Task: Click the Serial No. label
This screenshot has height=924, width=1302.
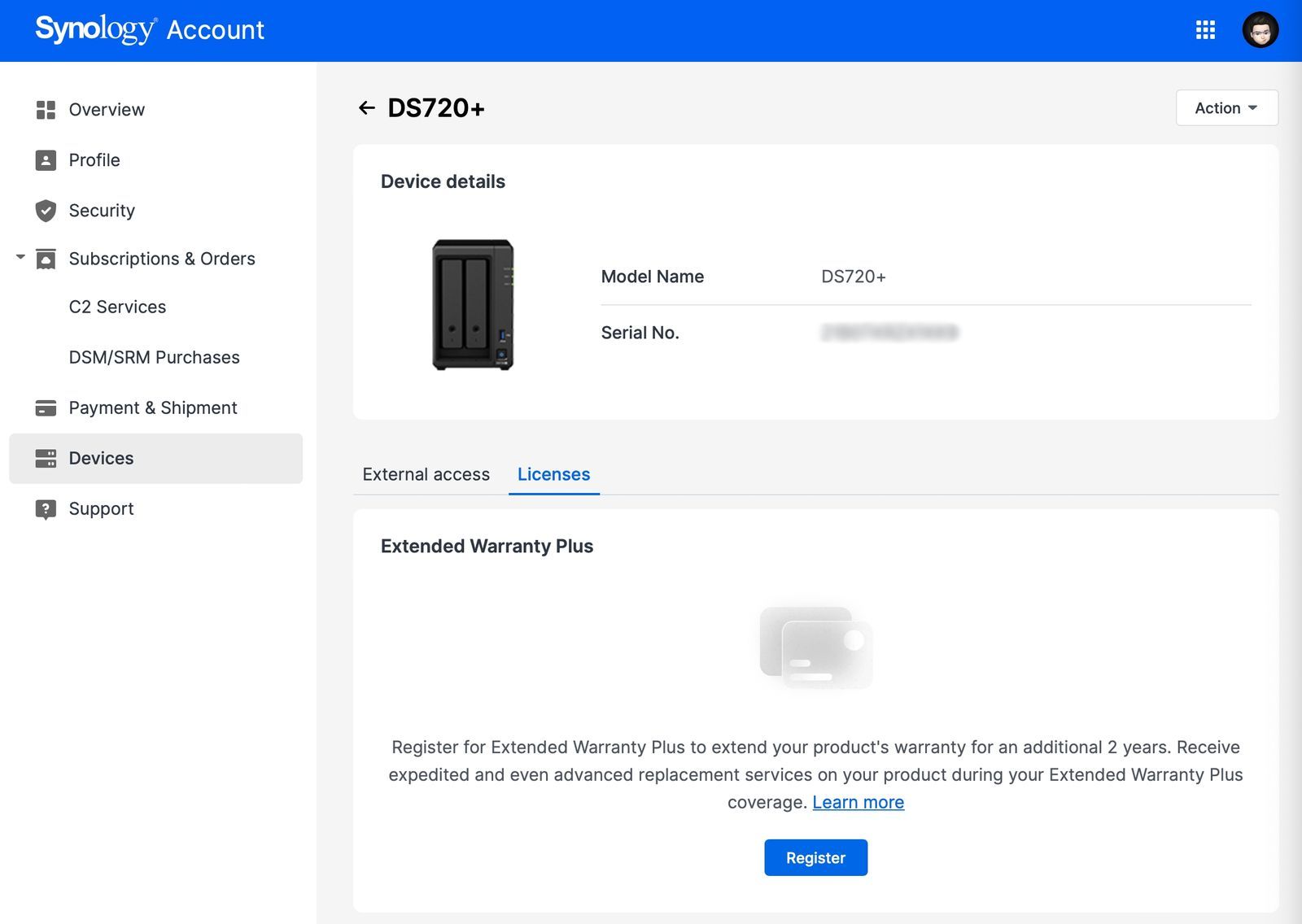Action: point(640,333)
